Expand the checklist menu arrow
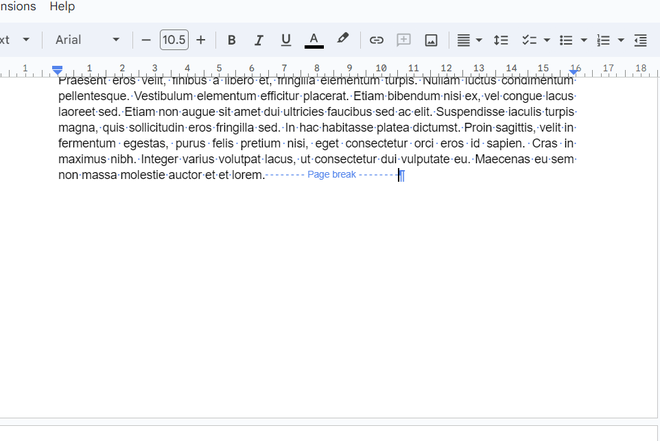This screenshot has width=660, height=441. (547, 40)
